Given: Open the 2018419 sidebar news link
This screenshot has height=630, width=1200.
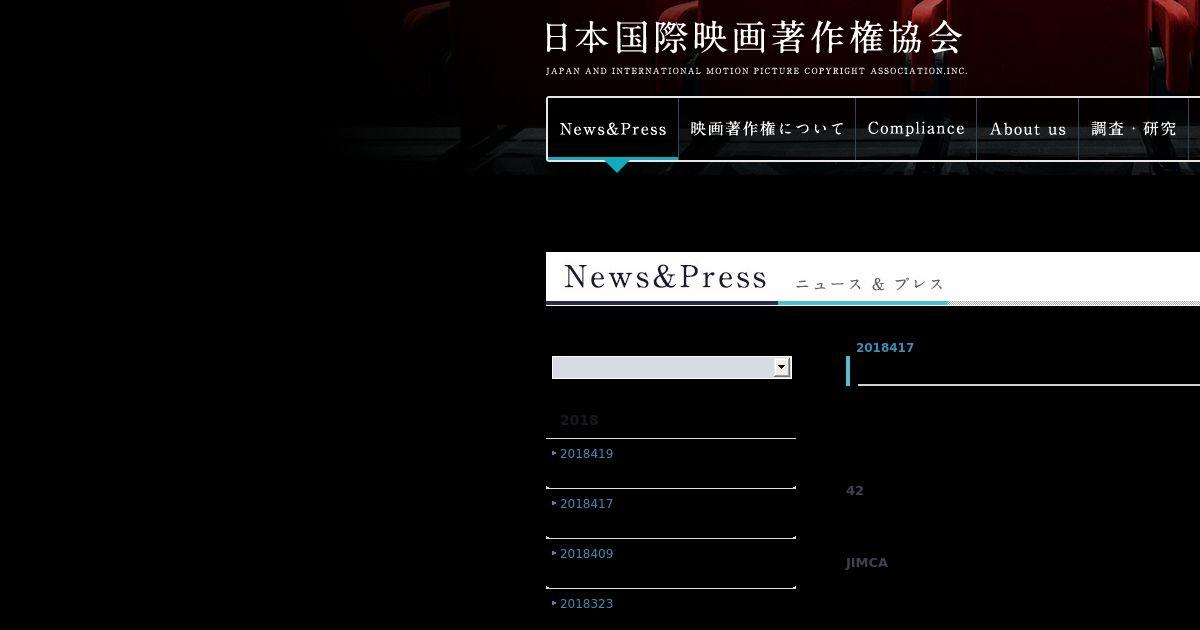Looking at the screenshot, I should tap(586, 454).
